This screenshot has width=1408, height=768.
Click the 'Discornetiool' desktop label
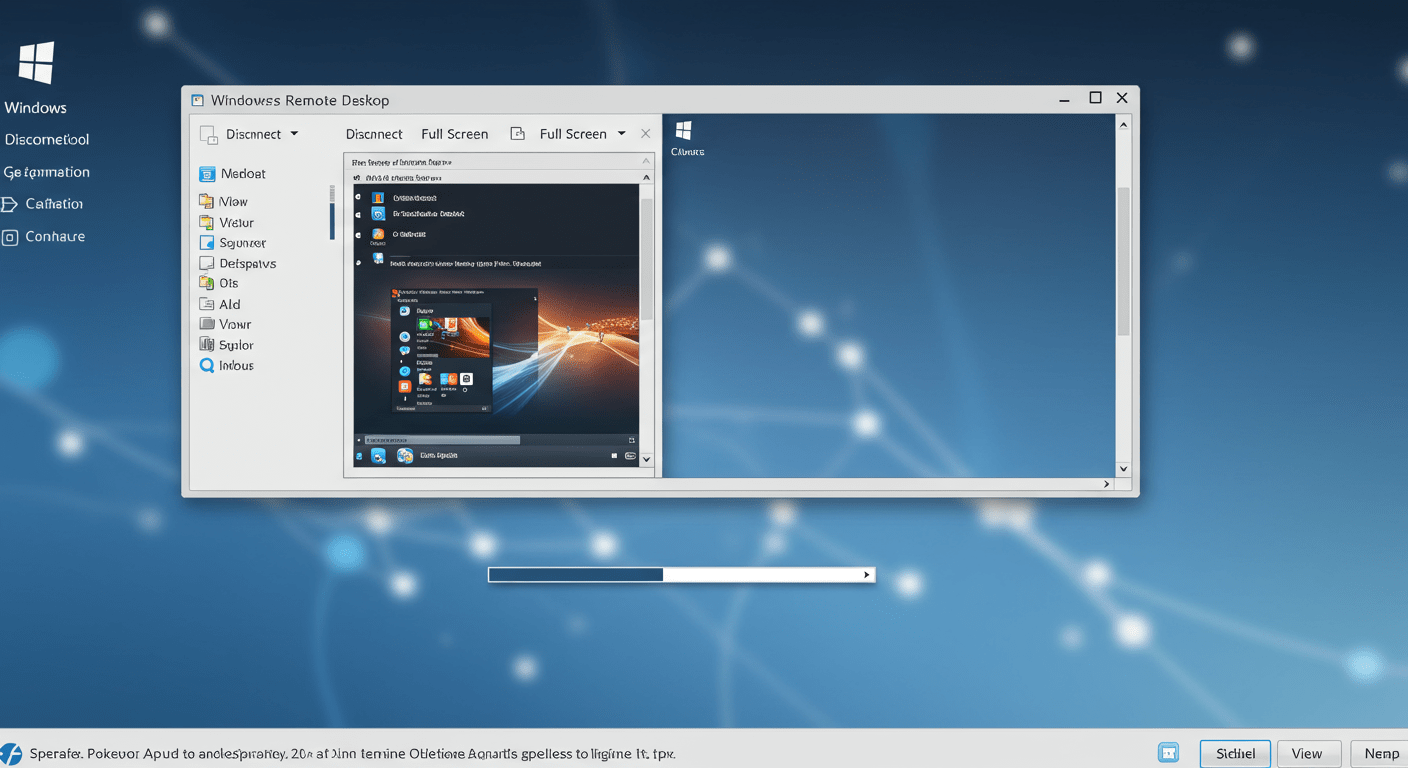click(47, 140)
